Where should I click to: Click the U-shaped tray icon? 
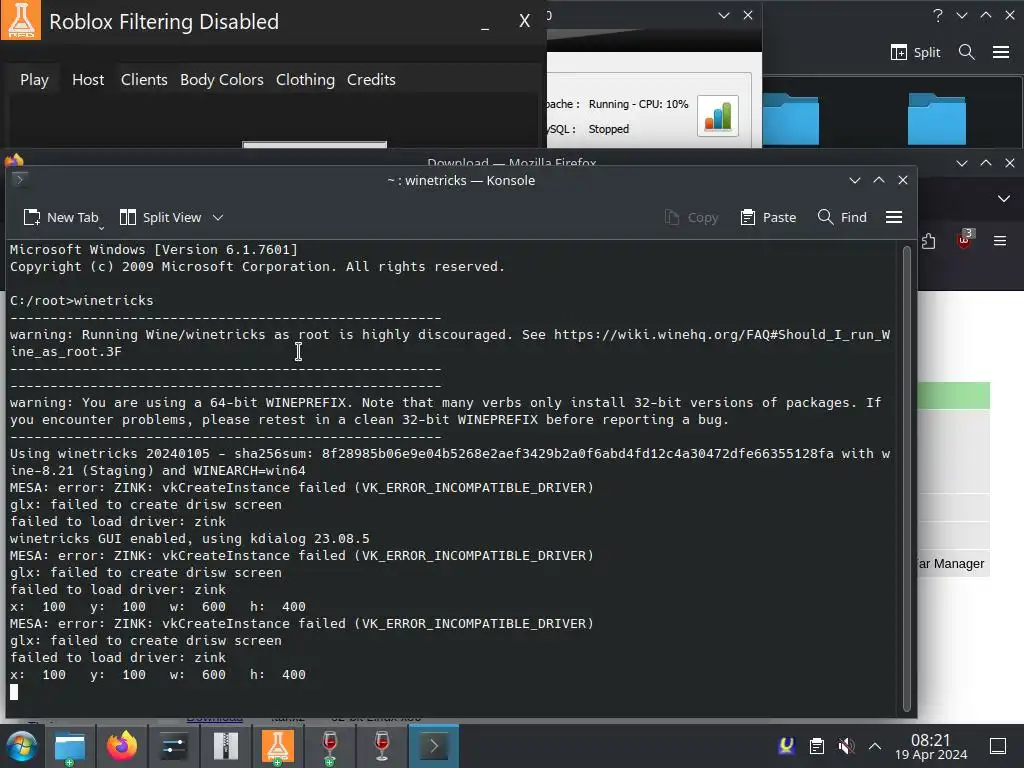click(787, 746)
